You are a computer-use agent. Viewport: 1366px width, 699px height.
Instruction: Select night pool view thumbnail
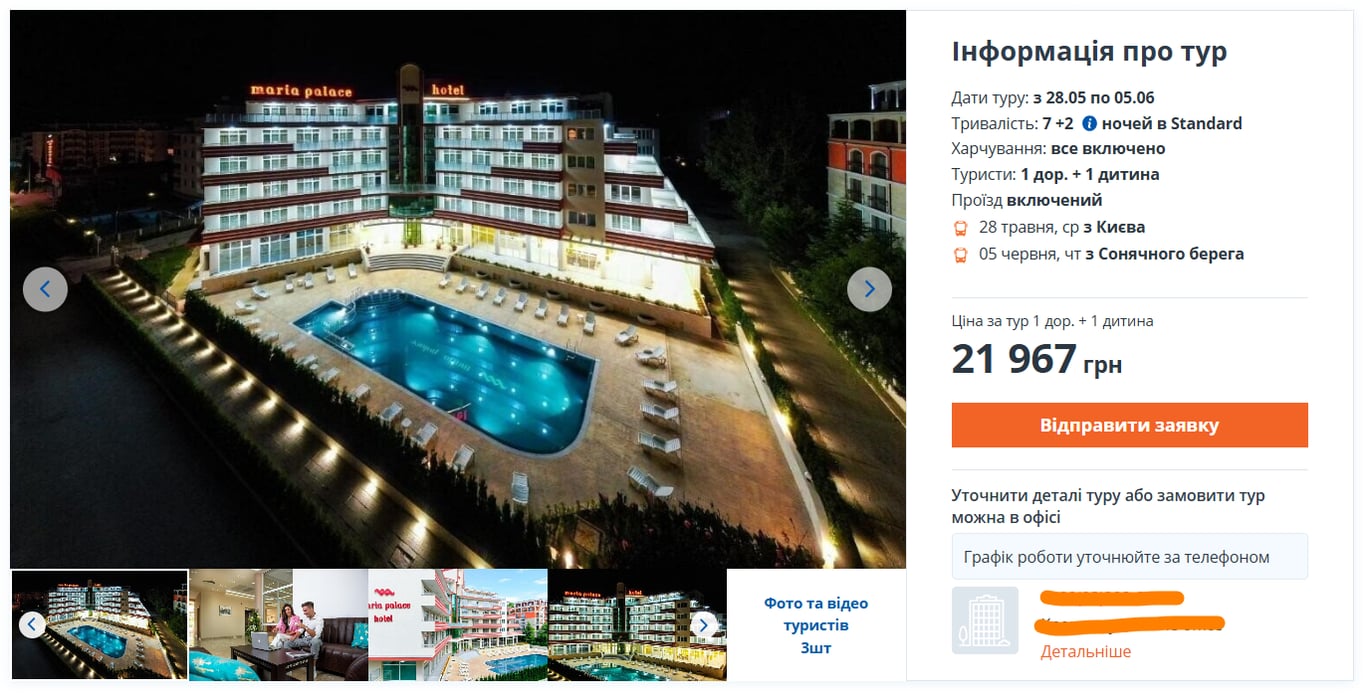(x=99, y=625)
